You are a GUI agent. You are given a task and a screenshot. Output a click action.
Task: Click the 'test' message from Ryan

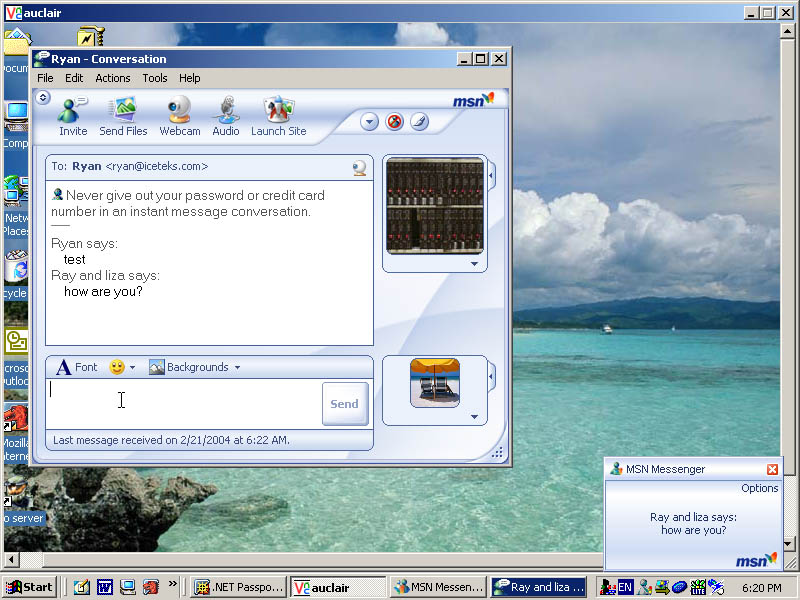[x=74, y=260]
